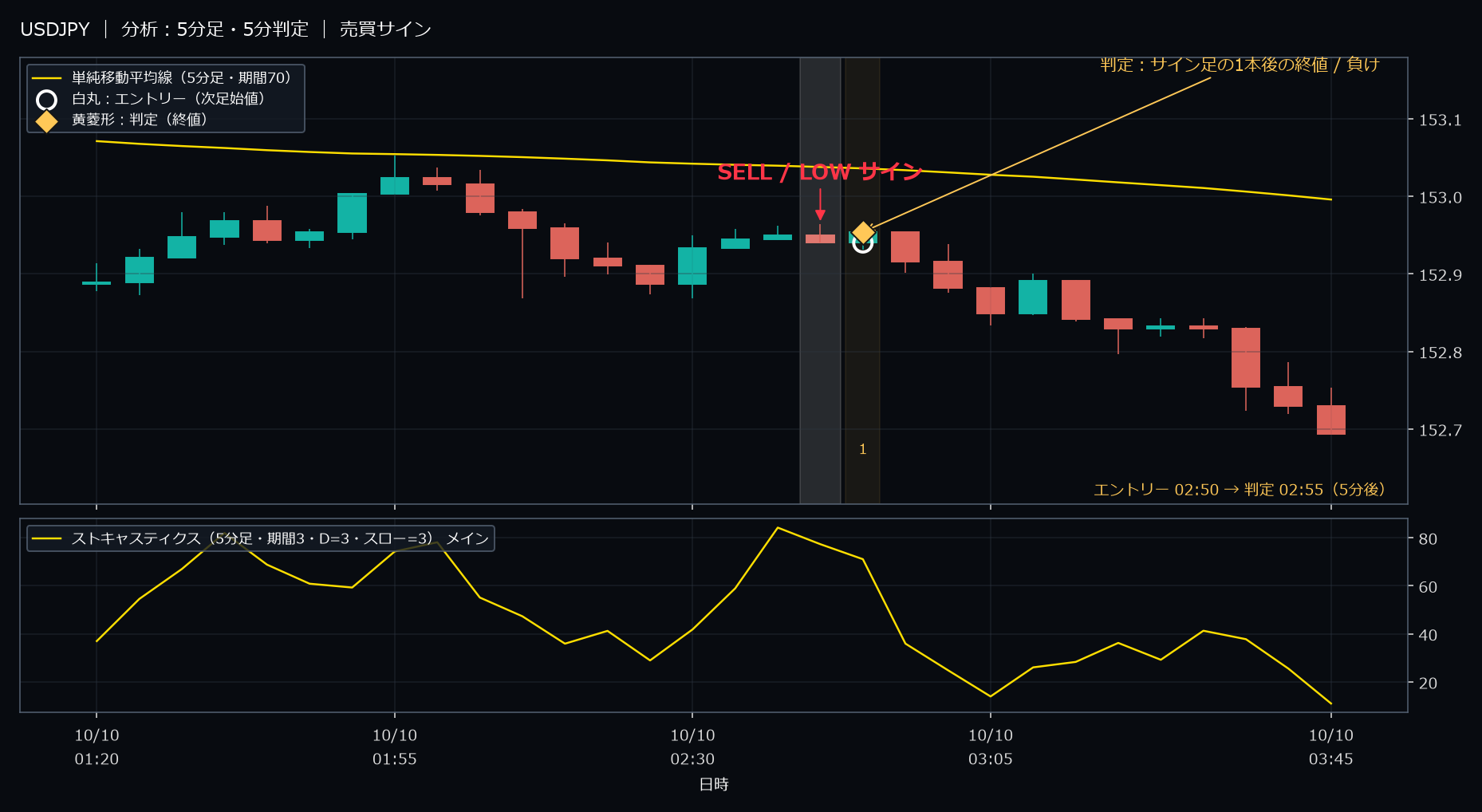1482x812 pixels.
Task: Click the 10/10 01:20 time axis label
Action: (97, 747)
